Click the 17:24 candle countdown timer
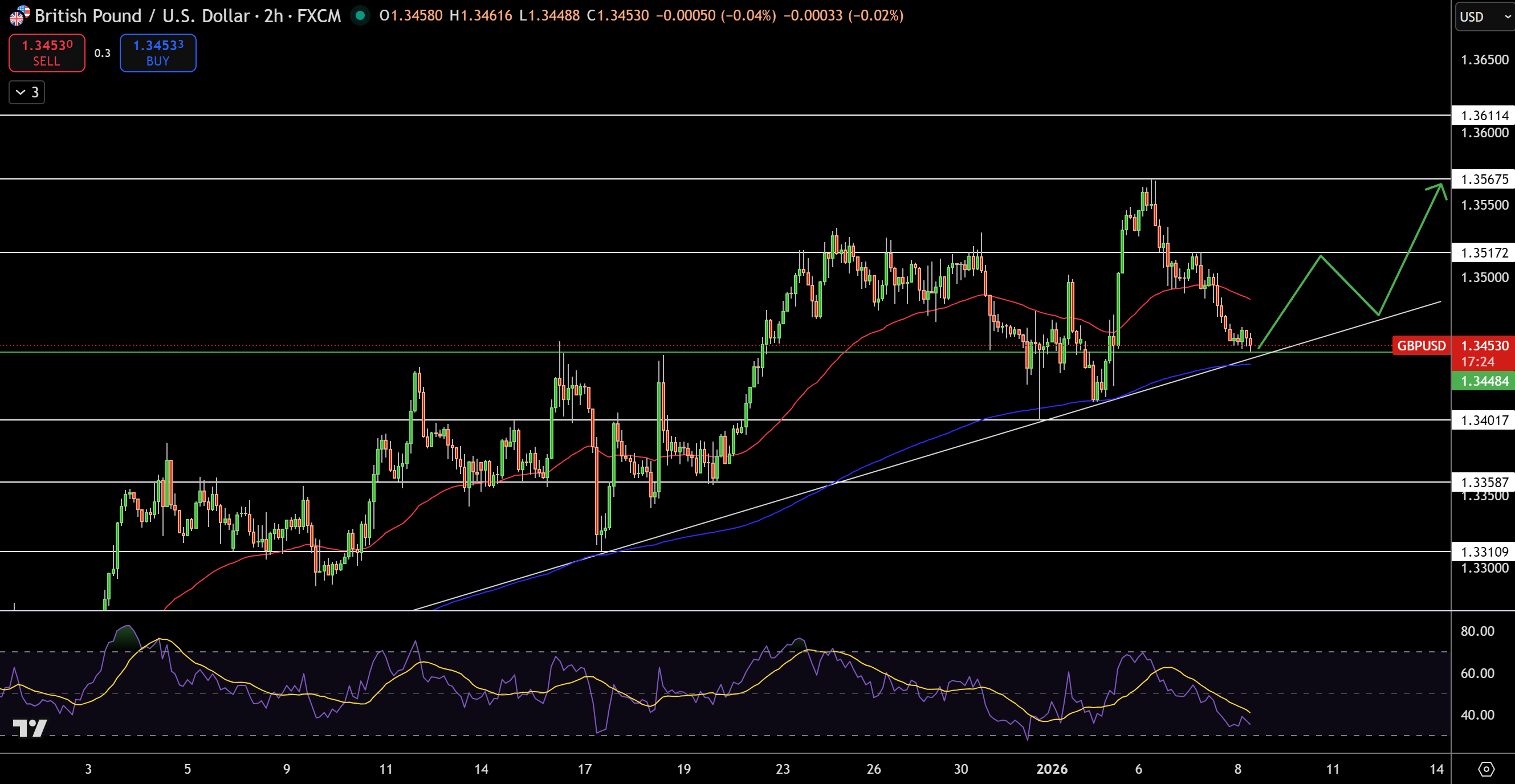The image size is (1515, 784). click(x=1477, y=361)
